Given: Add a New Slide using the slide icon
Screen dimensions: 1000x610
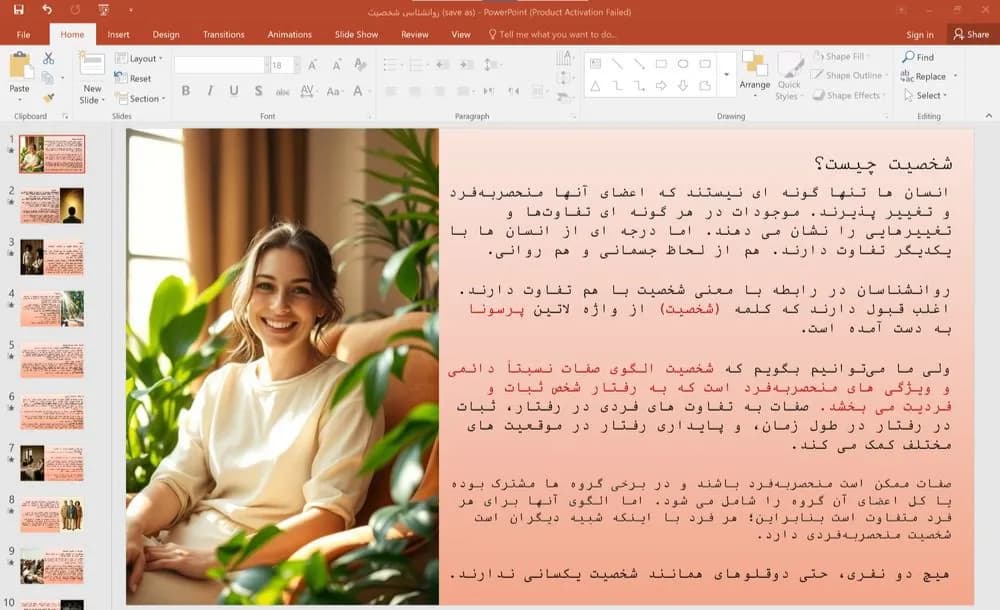Looking at the screenshot, I should (92, 66).
